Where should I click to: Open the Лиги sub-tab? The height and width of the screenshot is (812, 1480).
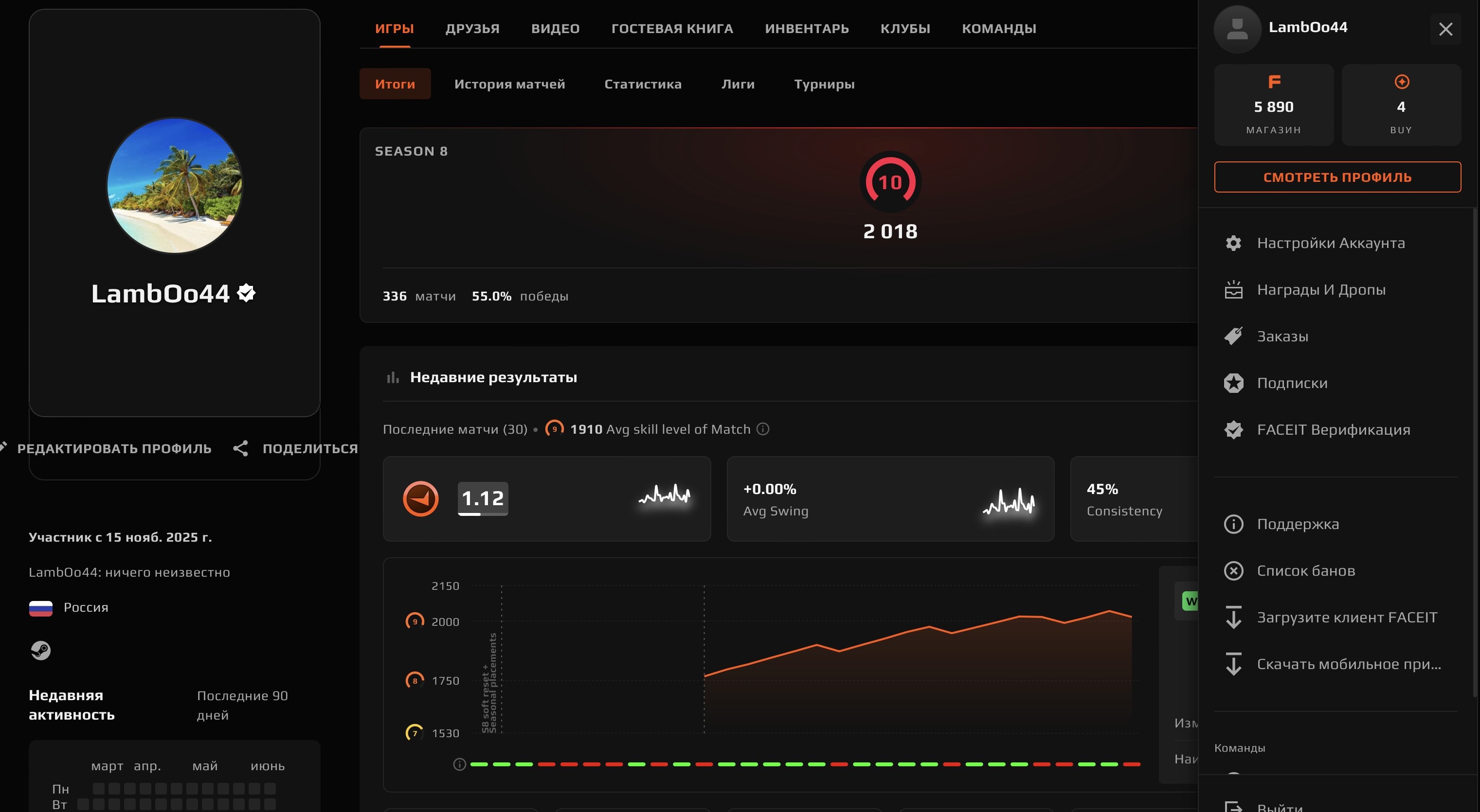click(738, 84)
